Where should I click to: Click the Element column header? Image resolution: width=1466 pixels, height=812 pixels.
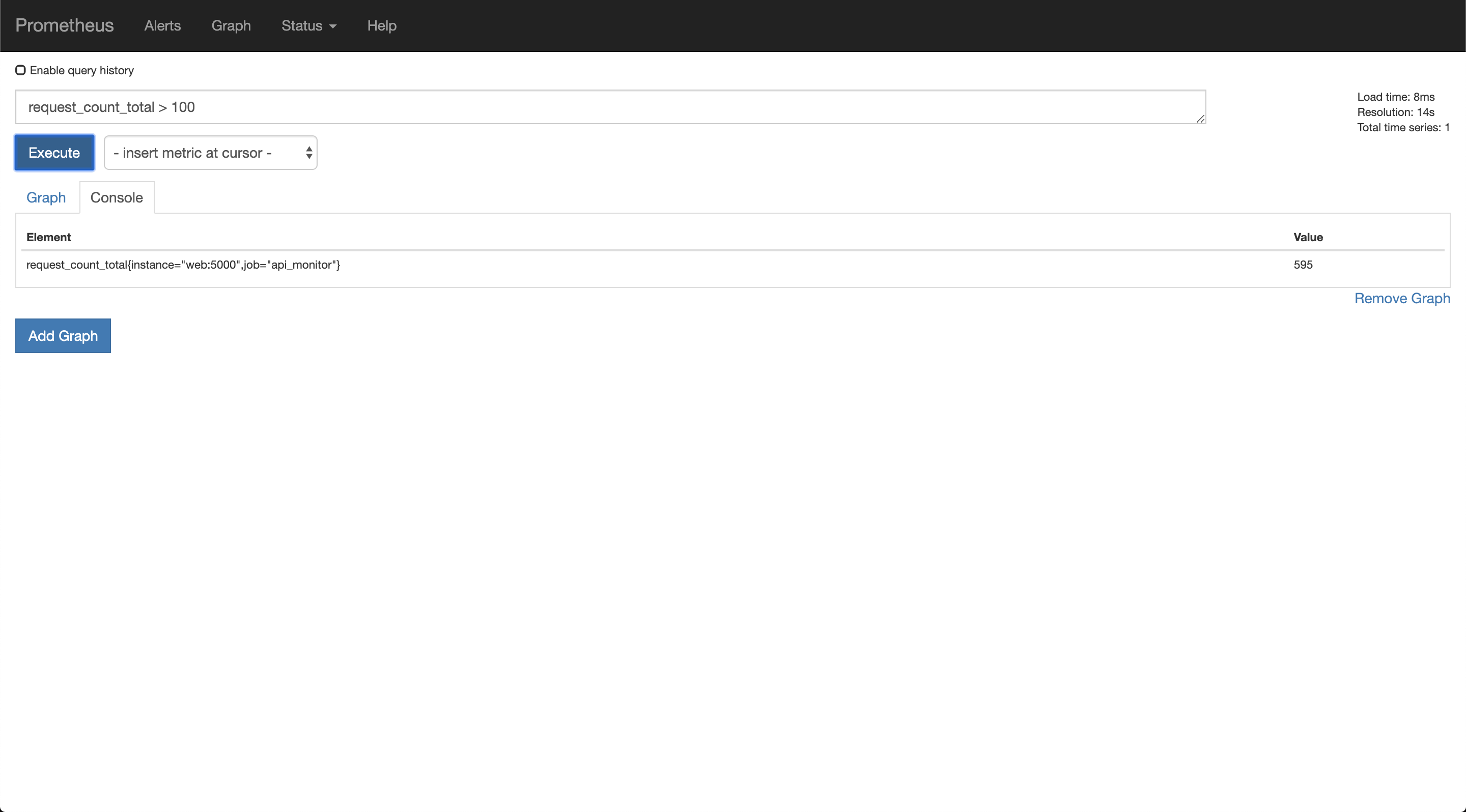click(48, 237)
